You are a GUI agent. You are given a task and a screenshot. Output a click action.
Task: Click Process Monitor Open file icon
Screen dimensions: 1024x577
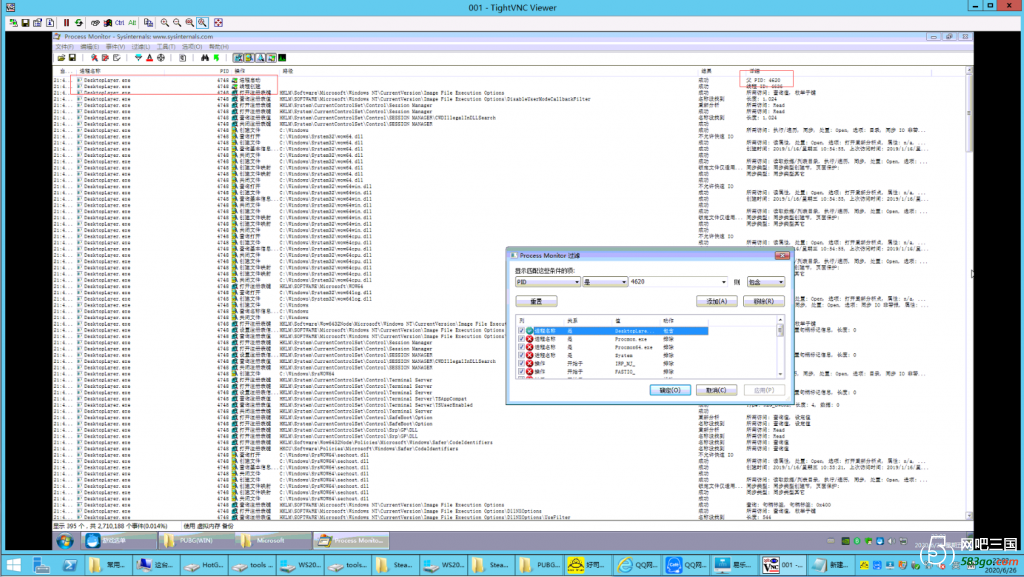61,57
